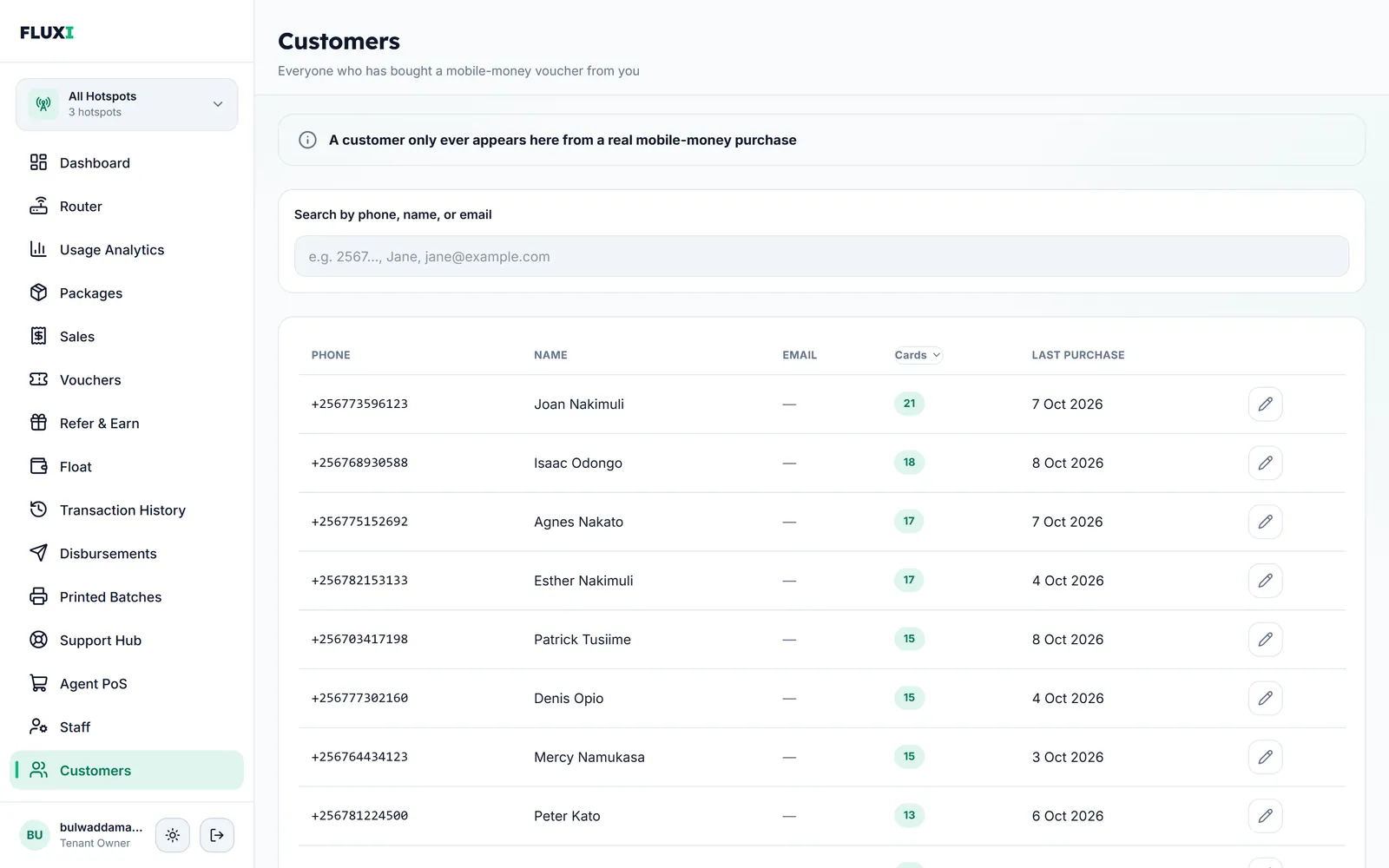Image resolution: width=1389 pixels, height=868 pixels.
Task: Click the 21 cards badge
Action: pos(909,404)
